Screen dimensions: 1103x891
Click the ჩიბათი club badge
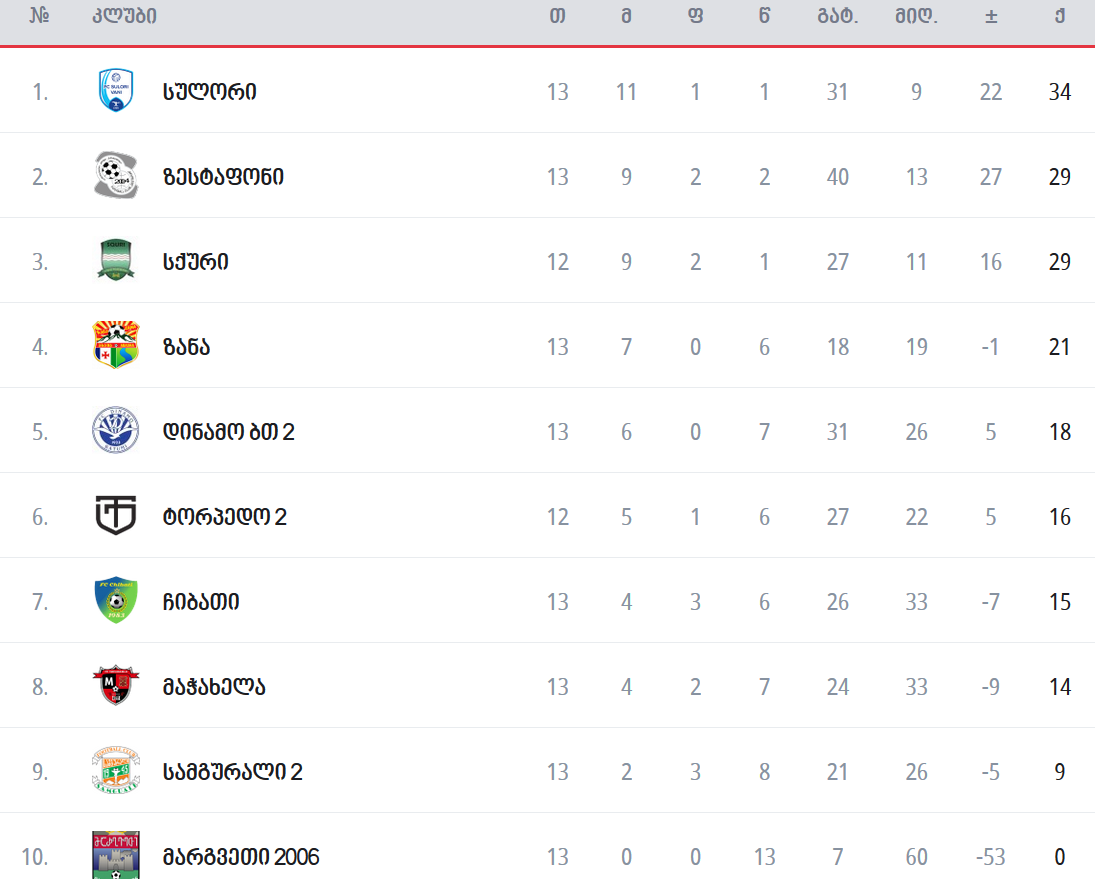pos(116,601)
